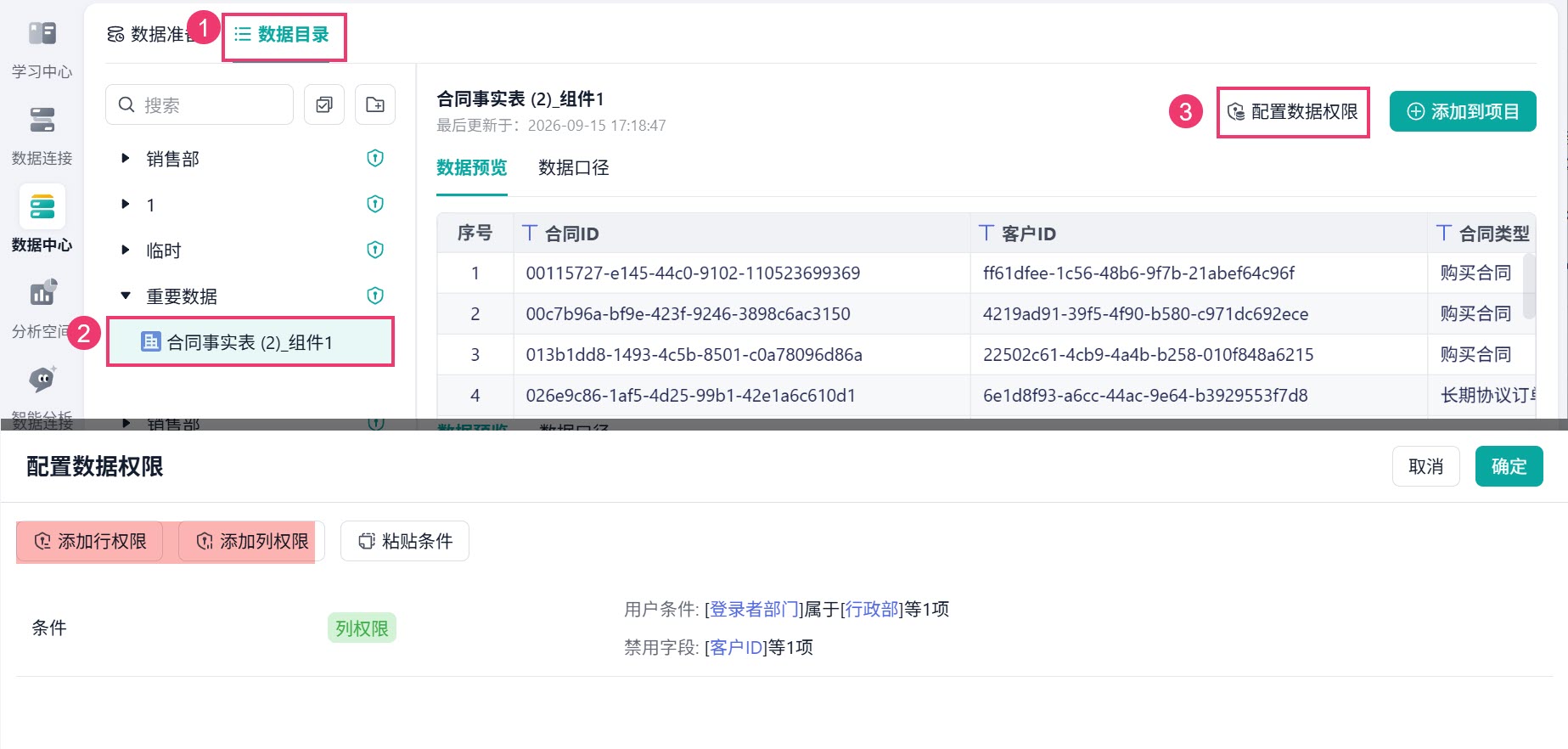This screenshot has width=1568, height=749.
Task: Click the 序号 column header
Action: pos(475,233)
